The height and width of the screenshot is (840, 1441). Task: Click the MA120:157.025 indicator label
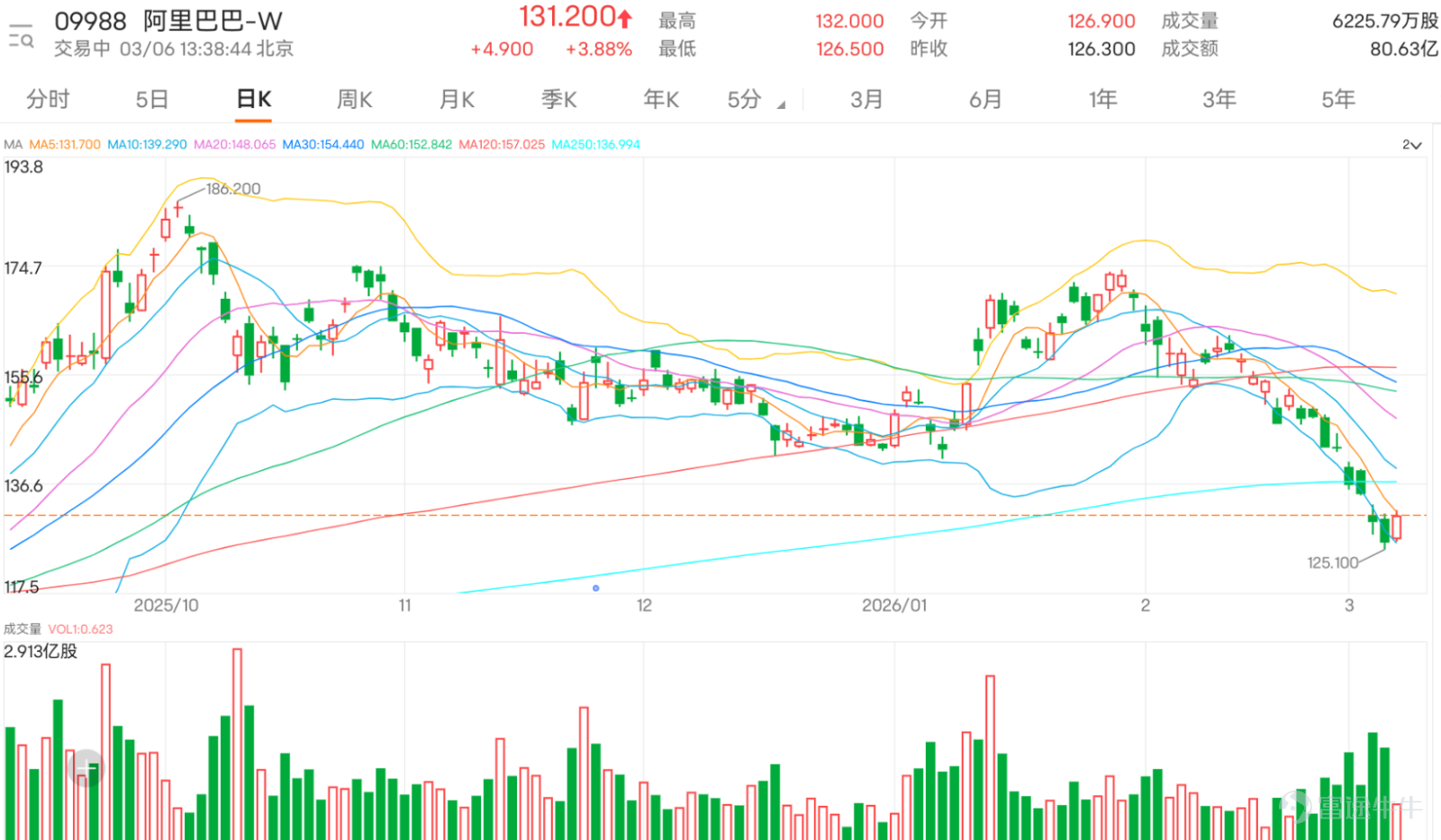pos(502,144)
